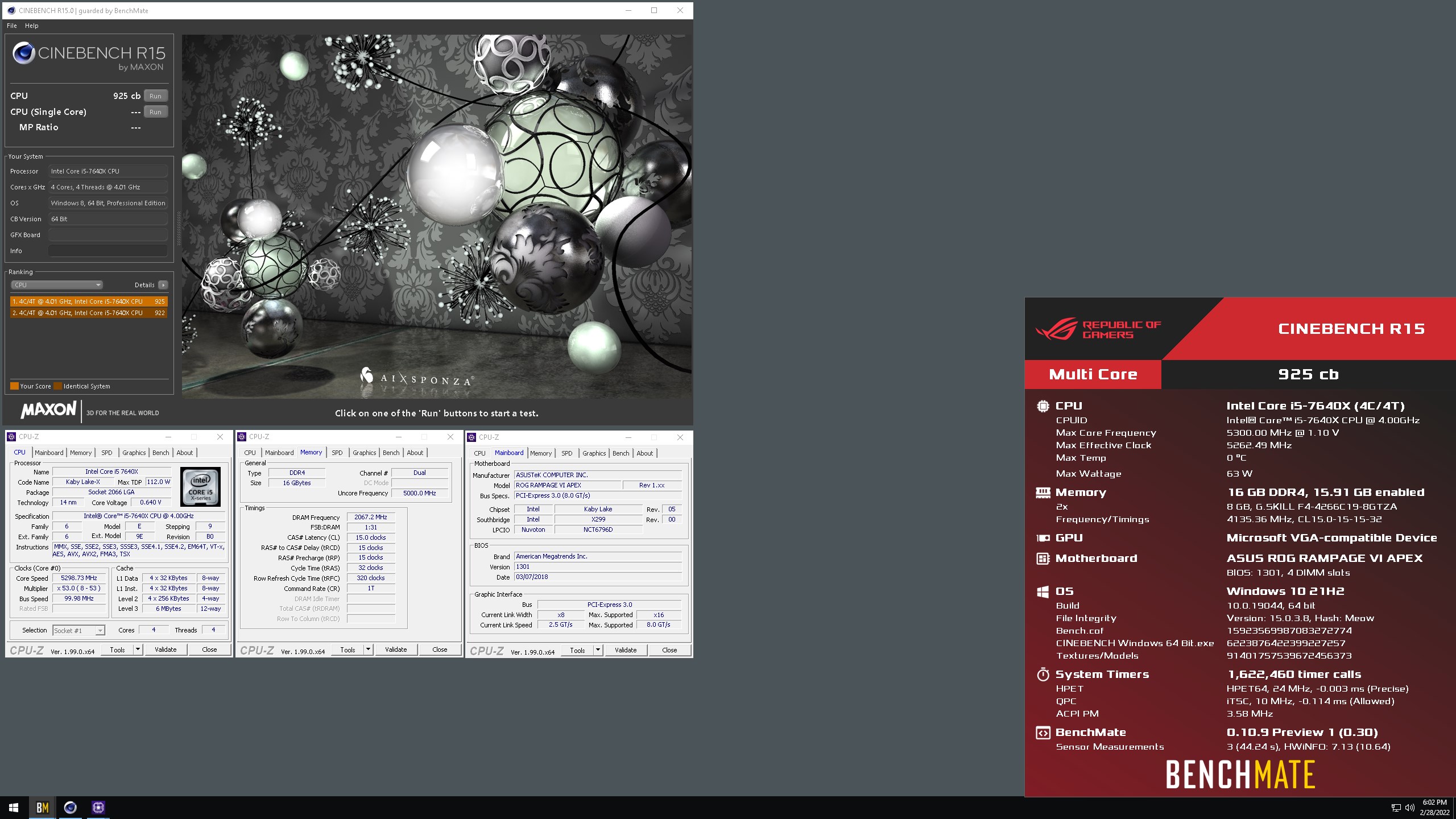Click the Details label in Ranking
The width and height of the screenshot is (1456, 819).
pos(144,285)
